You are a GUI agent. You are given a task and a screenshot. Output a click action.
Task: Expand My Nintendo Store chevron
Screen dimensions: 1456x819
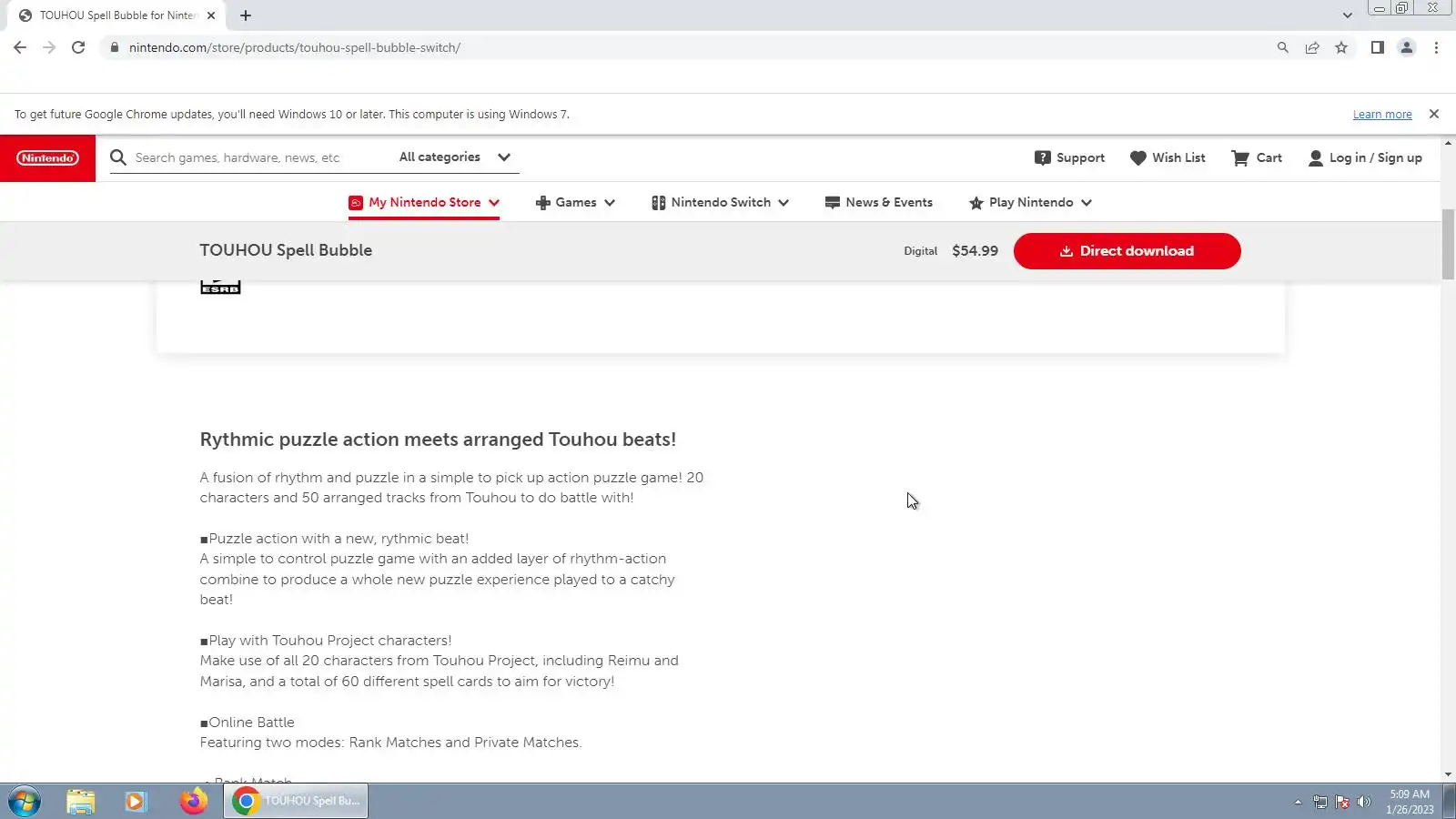click(494, 203)
